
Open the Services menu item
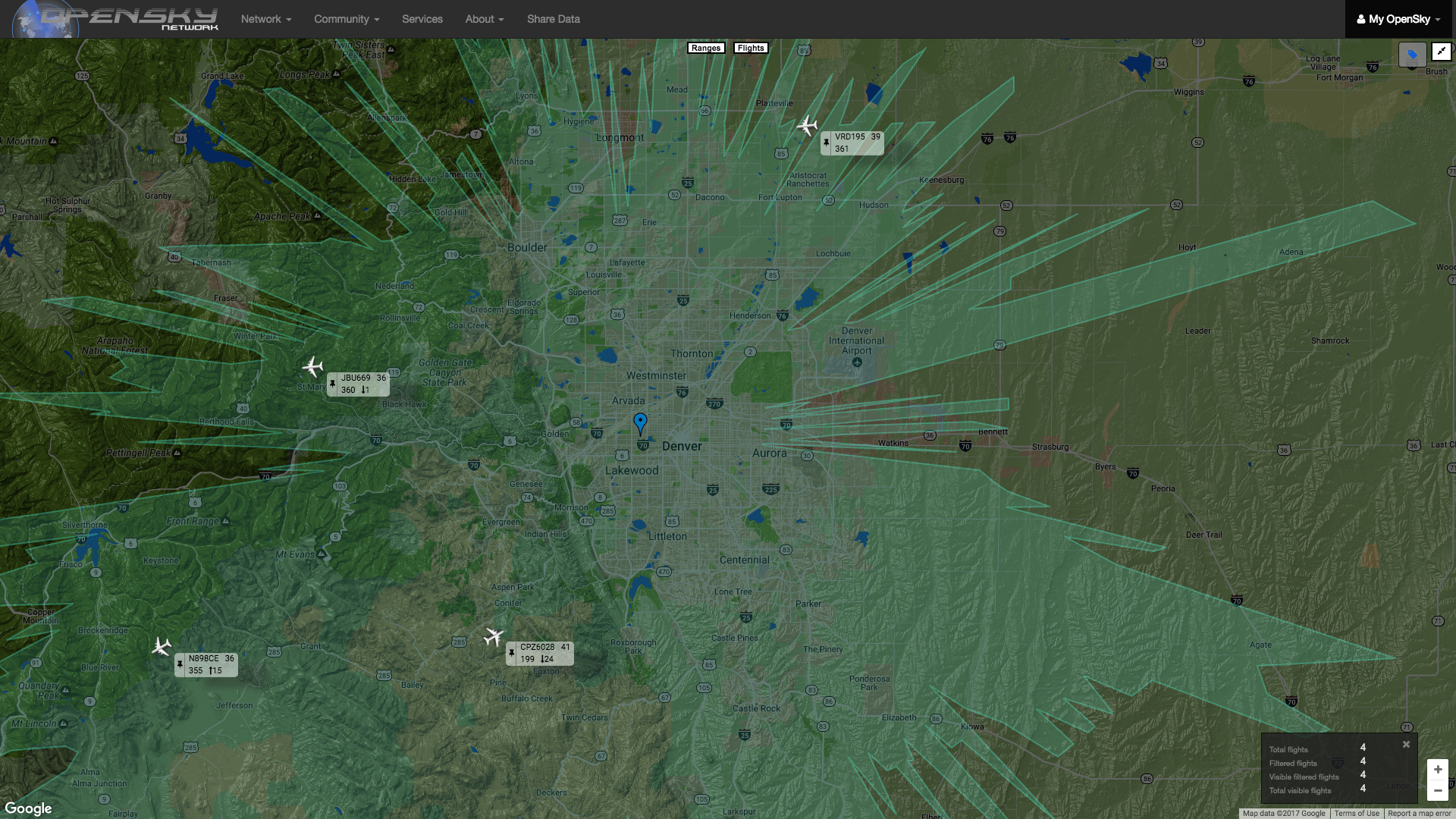click(x=422, y=19)
